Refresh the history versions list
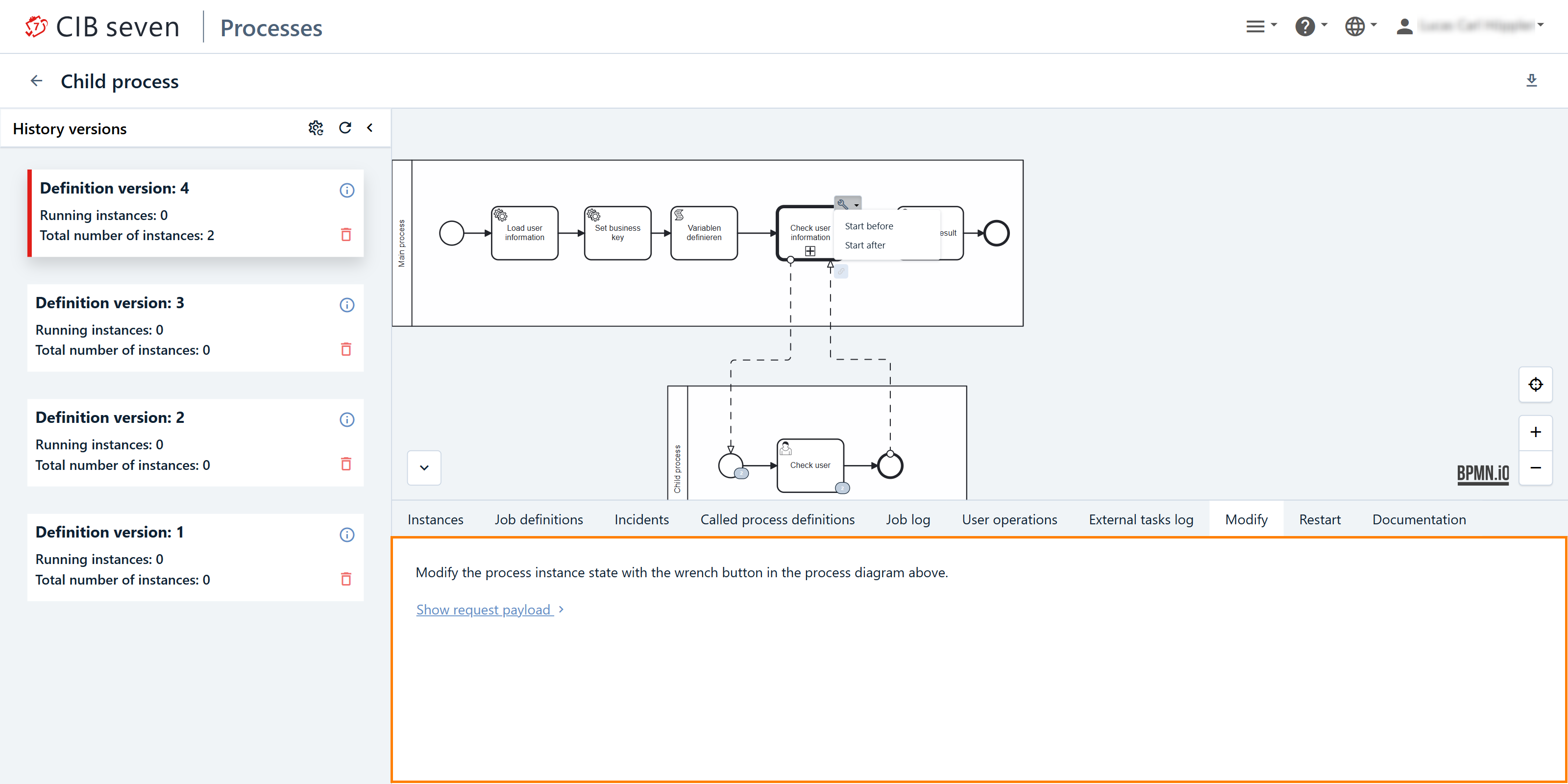Screen dimensions: 1568x784 tap(345, 128)
